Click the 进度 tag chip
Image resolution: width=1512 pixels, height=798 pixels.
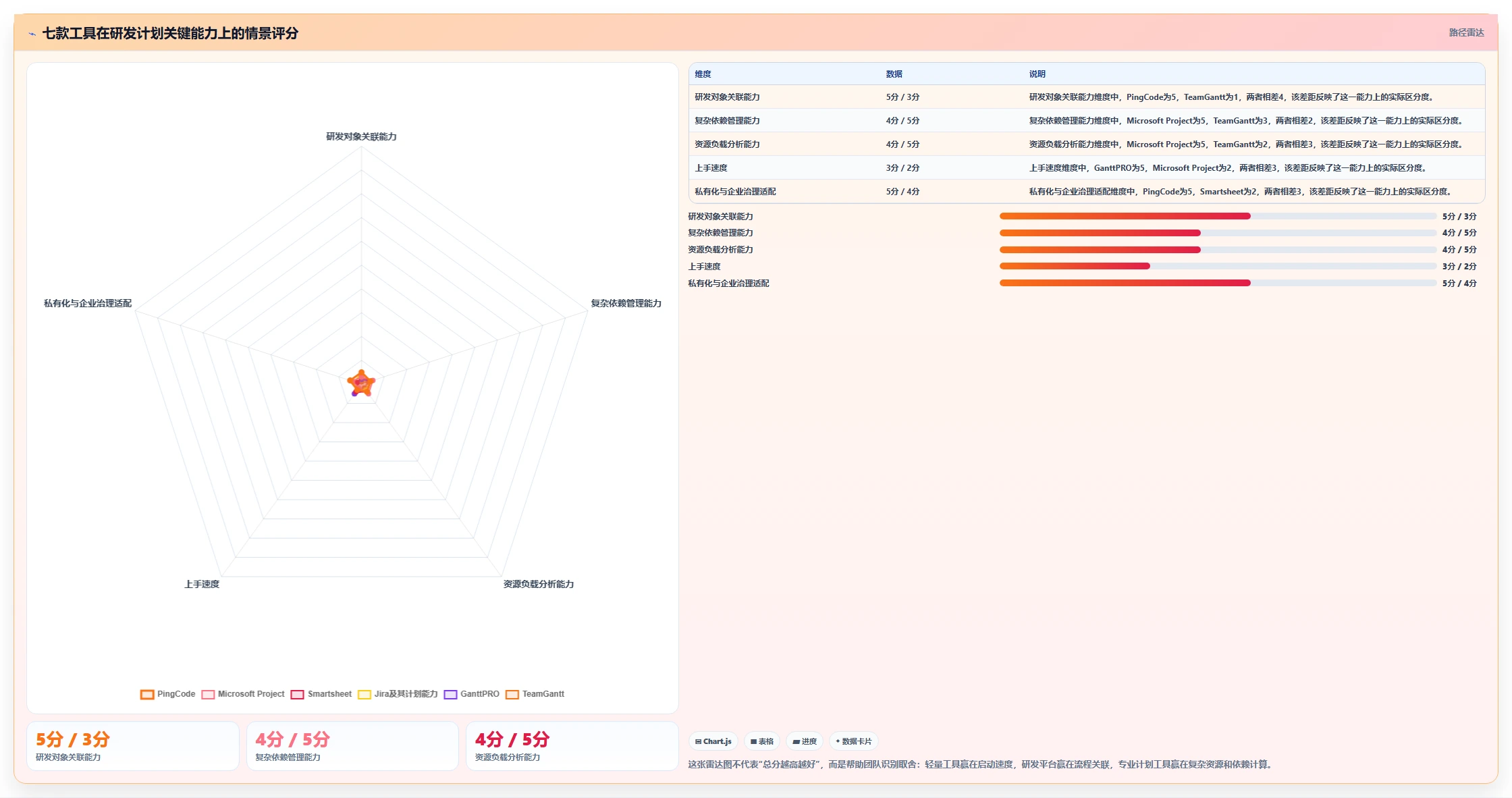805,741
